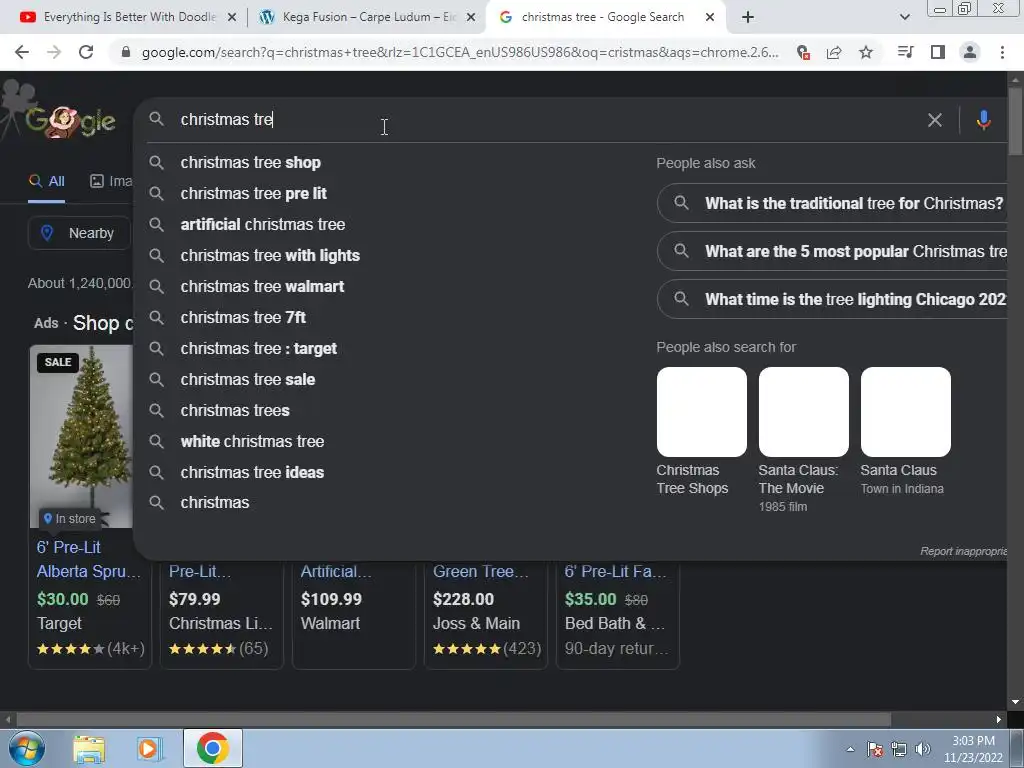Clear the search box with X
This screenshot has height=768, width=1024.
click(x=935, y=120)
